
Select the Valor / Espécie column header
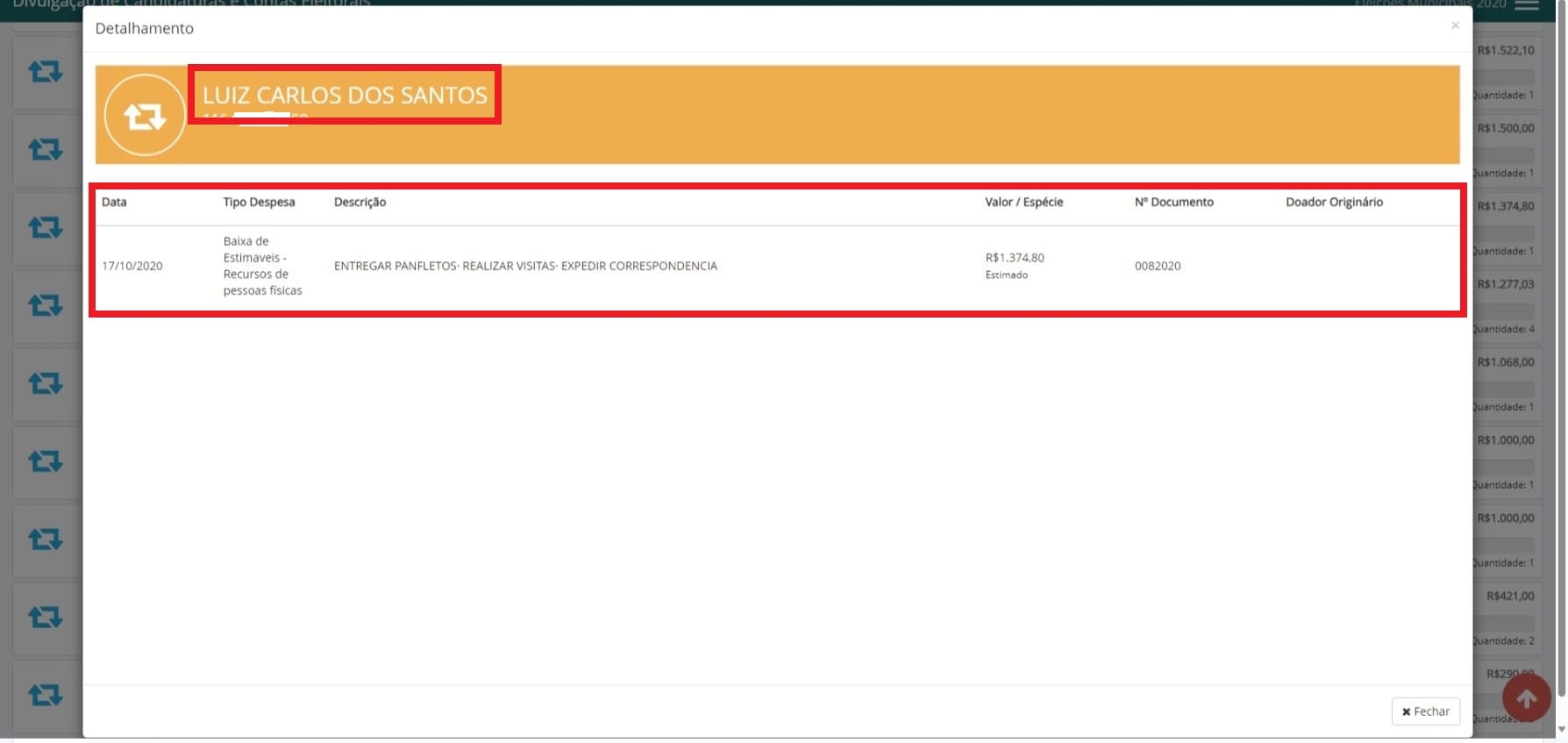point(1023,202)
